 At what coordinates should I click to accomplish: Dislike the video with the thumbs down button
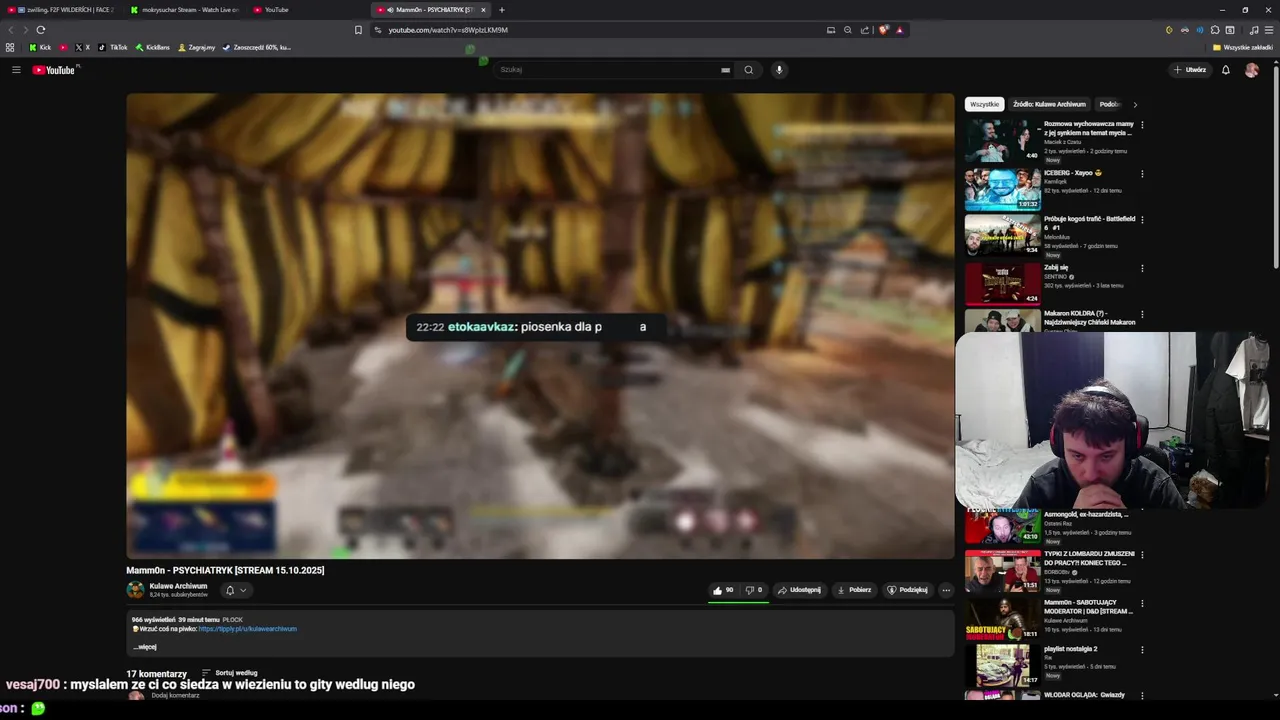coord(754,590)
